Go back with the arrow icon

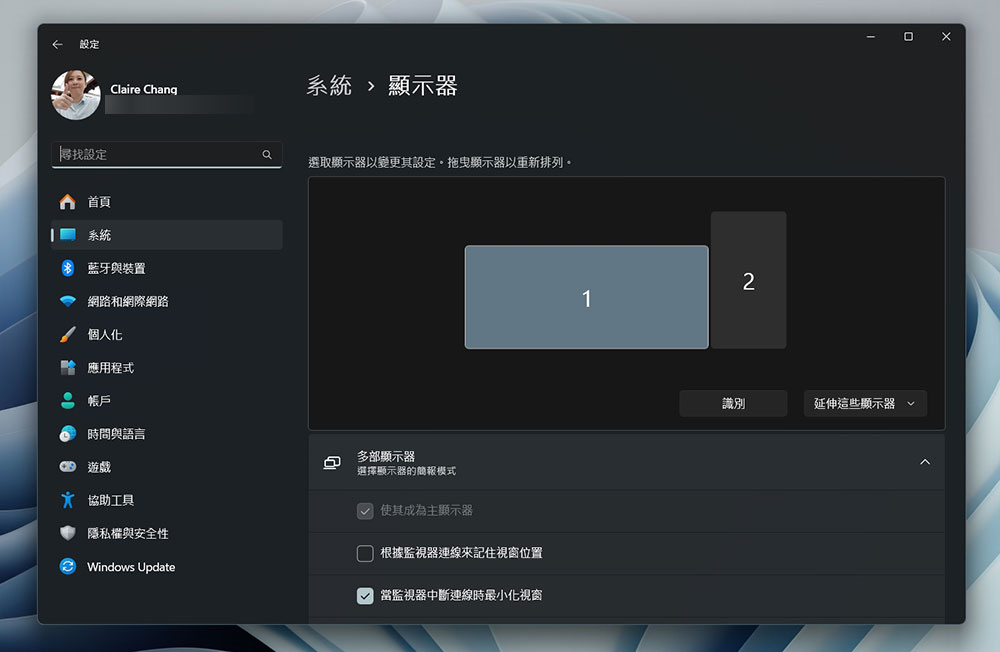click(57, 44)
